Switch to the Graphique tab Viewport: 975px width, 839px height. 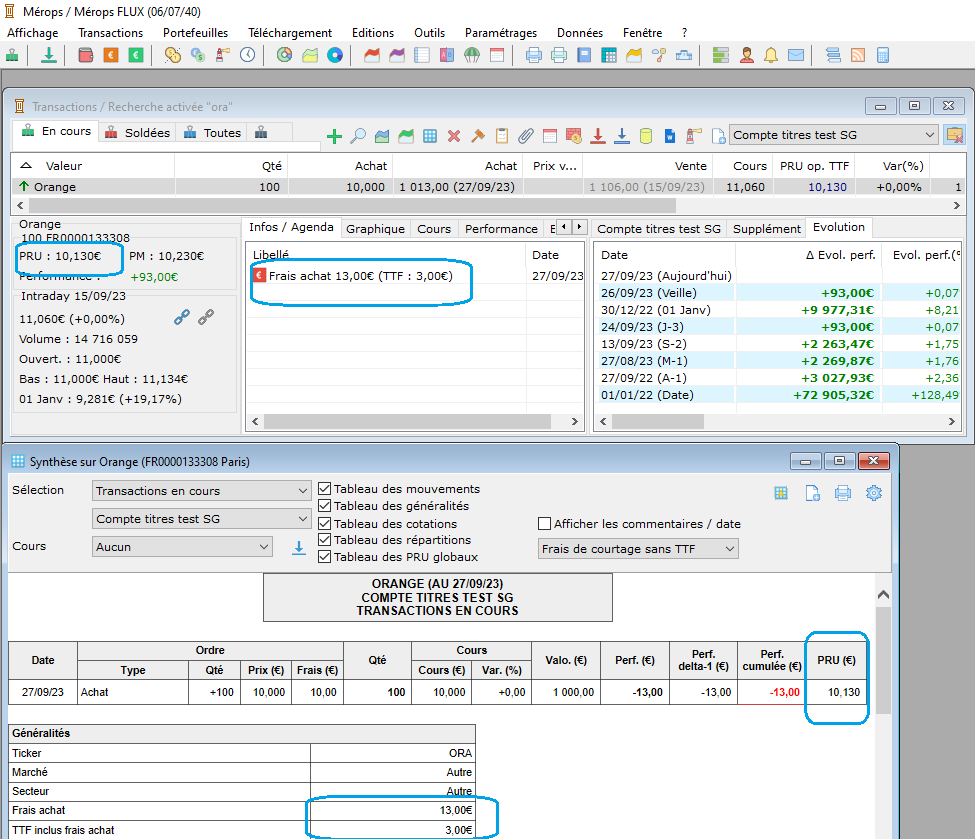[x=375, y=229]
